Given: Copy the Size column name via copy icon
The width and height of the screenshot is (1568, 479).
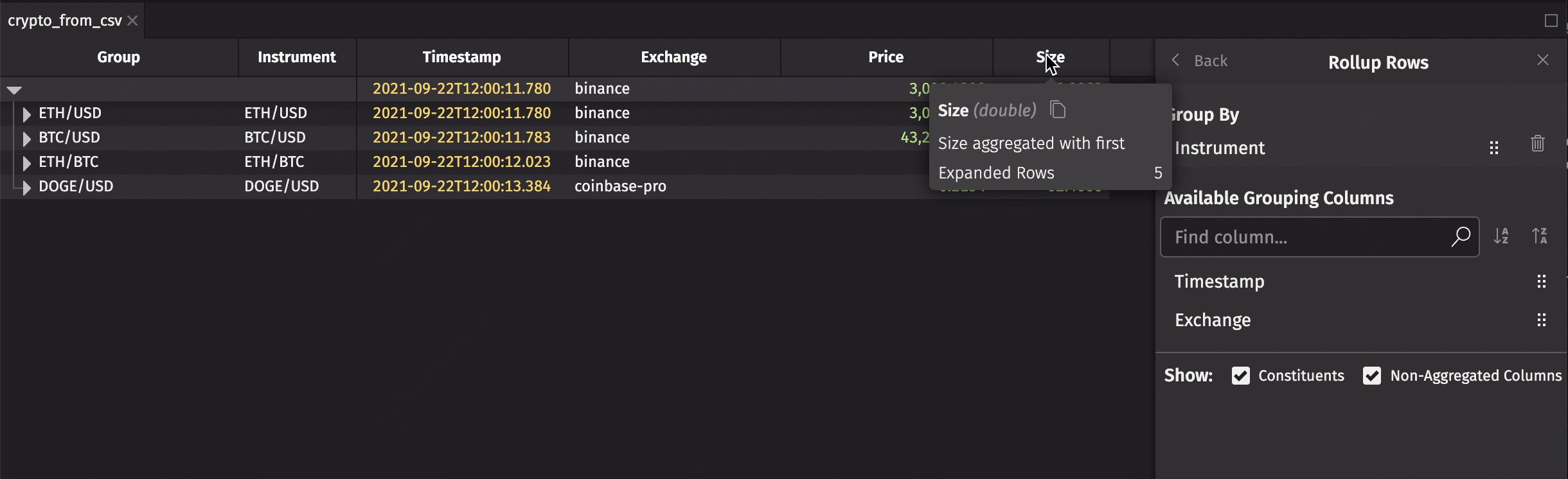Looking at the screenshot, I should click(1056, 109).
